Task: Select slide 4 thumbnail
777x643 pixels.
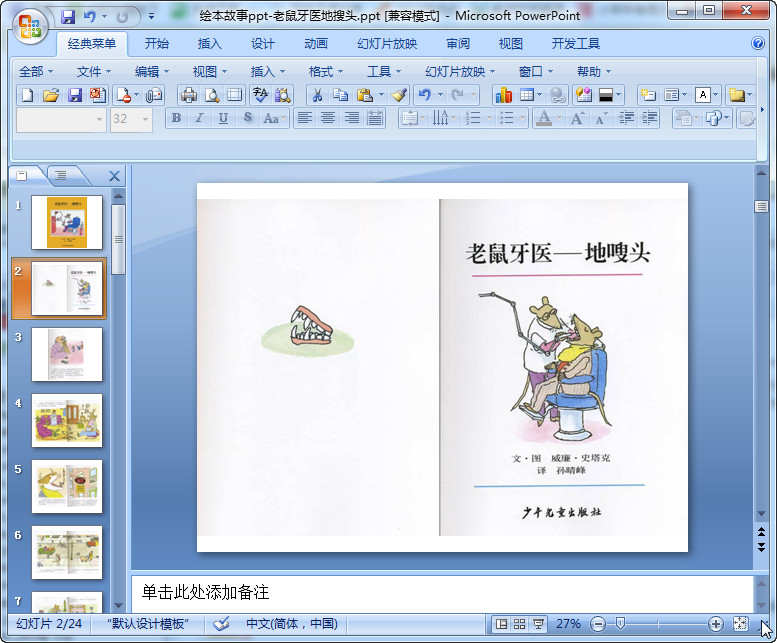Action: [67, 421]
